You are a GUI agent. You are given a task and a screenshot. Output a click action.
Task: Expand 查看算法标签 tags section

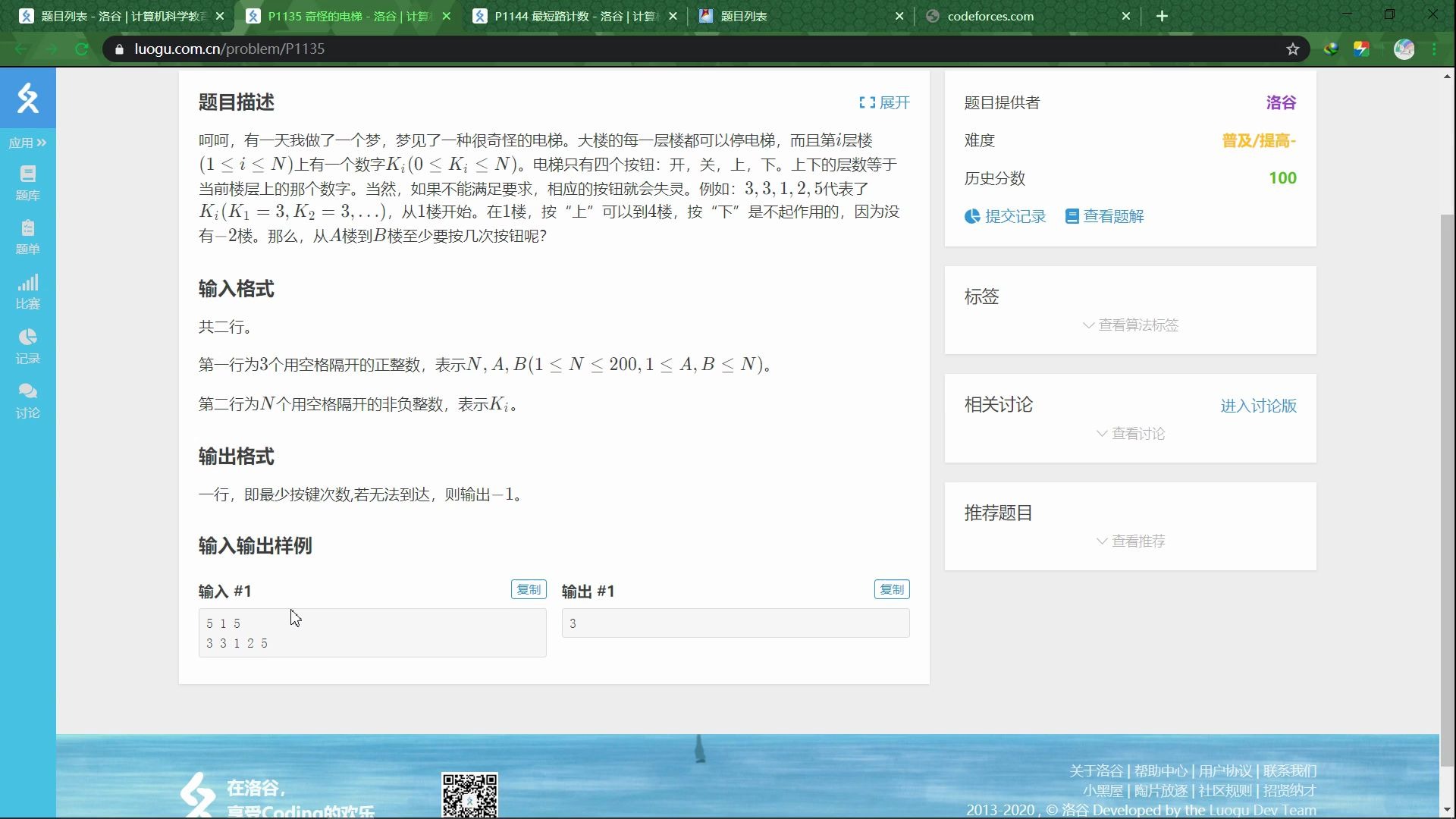1131,325
